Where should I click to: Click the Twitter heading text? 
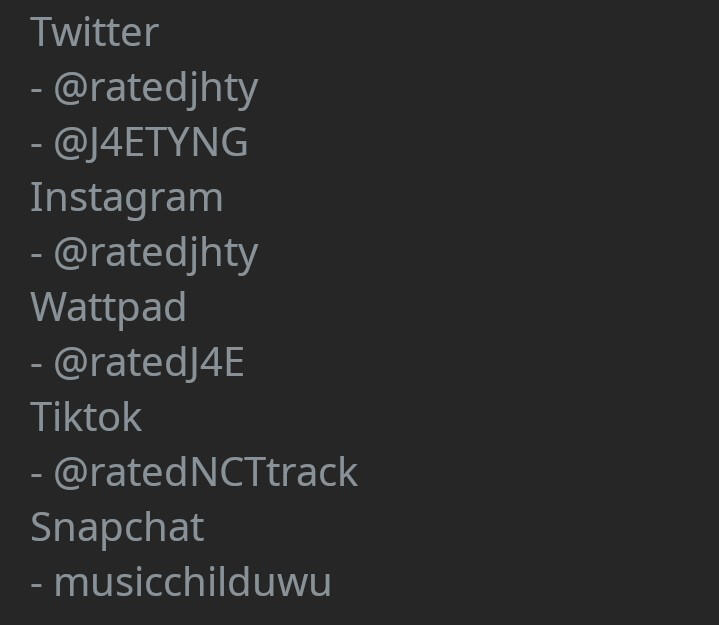[x=94, y=32]
